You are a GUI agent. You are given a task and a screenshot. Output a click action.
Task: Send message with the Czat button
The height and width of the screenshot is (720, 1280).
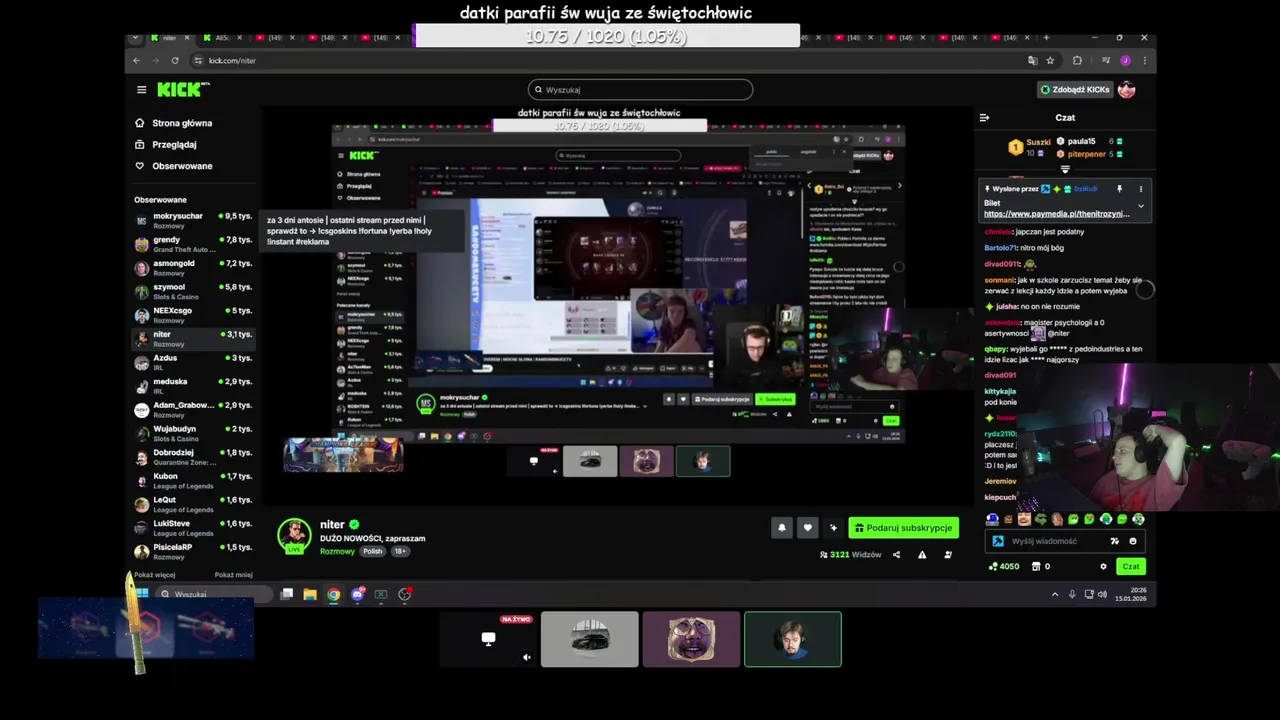pos(1130,566)
